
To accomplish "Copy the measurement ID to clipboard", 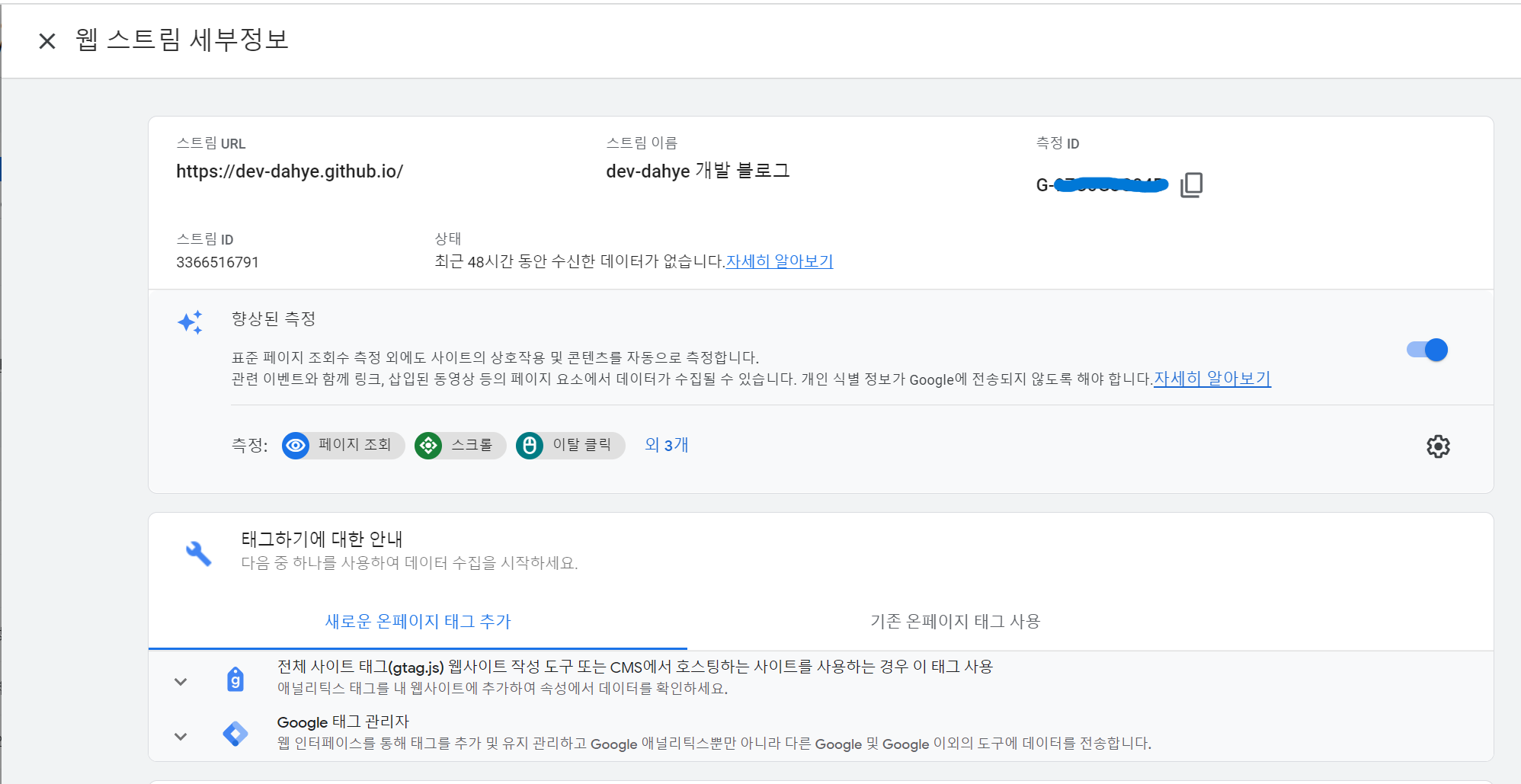I will pos(1191,185).
